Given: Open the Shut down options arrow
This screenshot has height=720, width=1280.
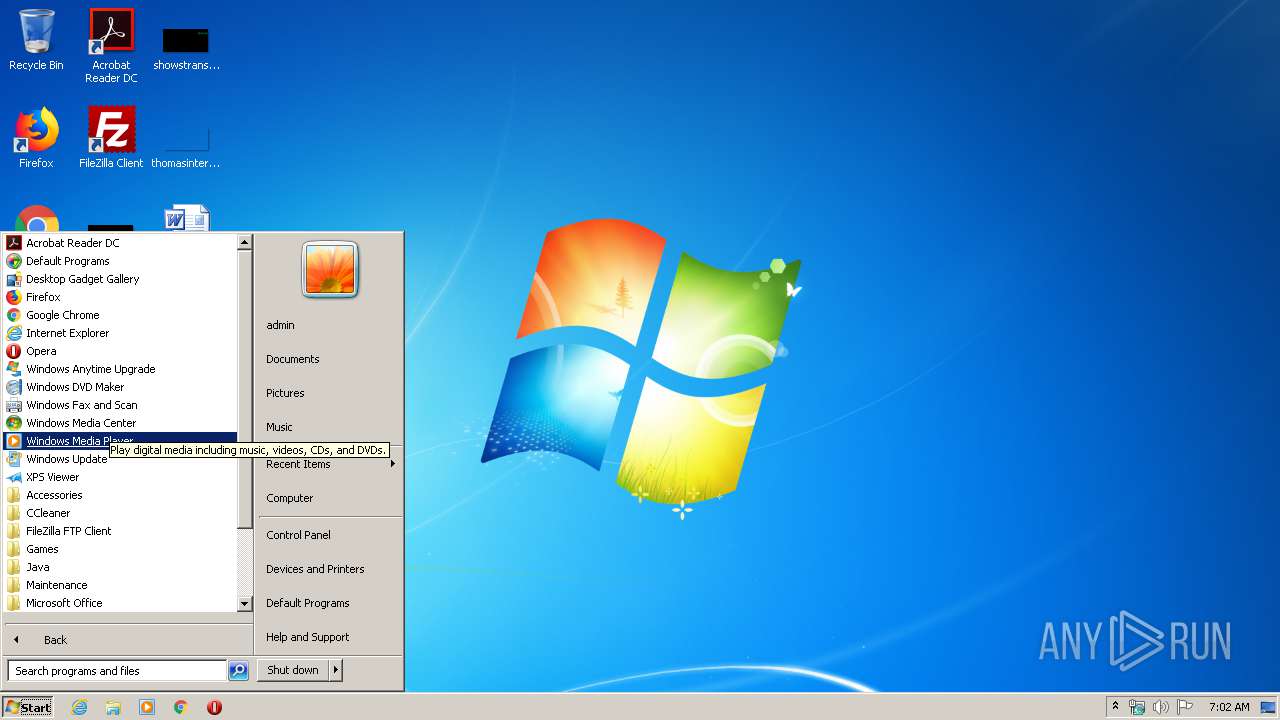Looking at the screenshot, I should tap(336, 670).
